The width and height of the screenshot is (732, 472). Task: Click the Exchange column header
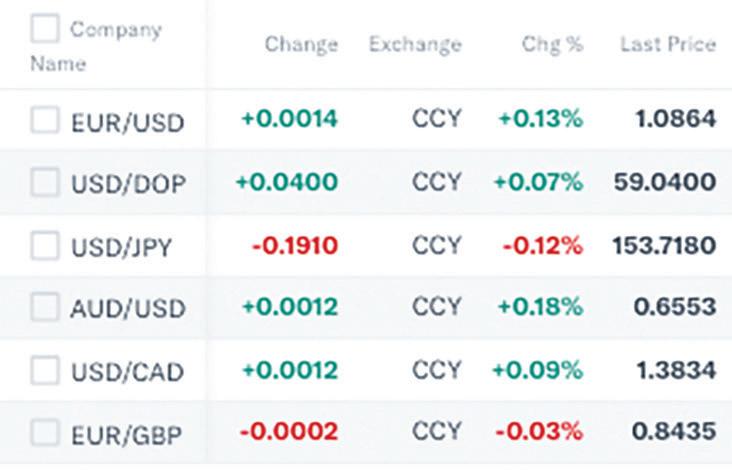click(x=415, y=45)
